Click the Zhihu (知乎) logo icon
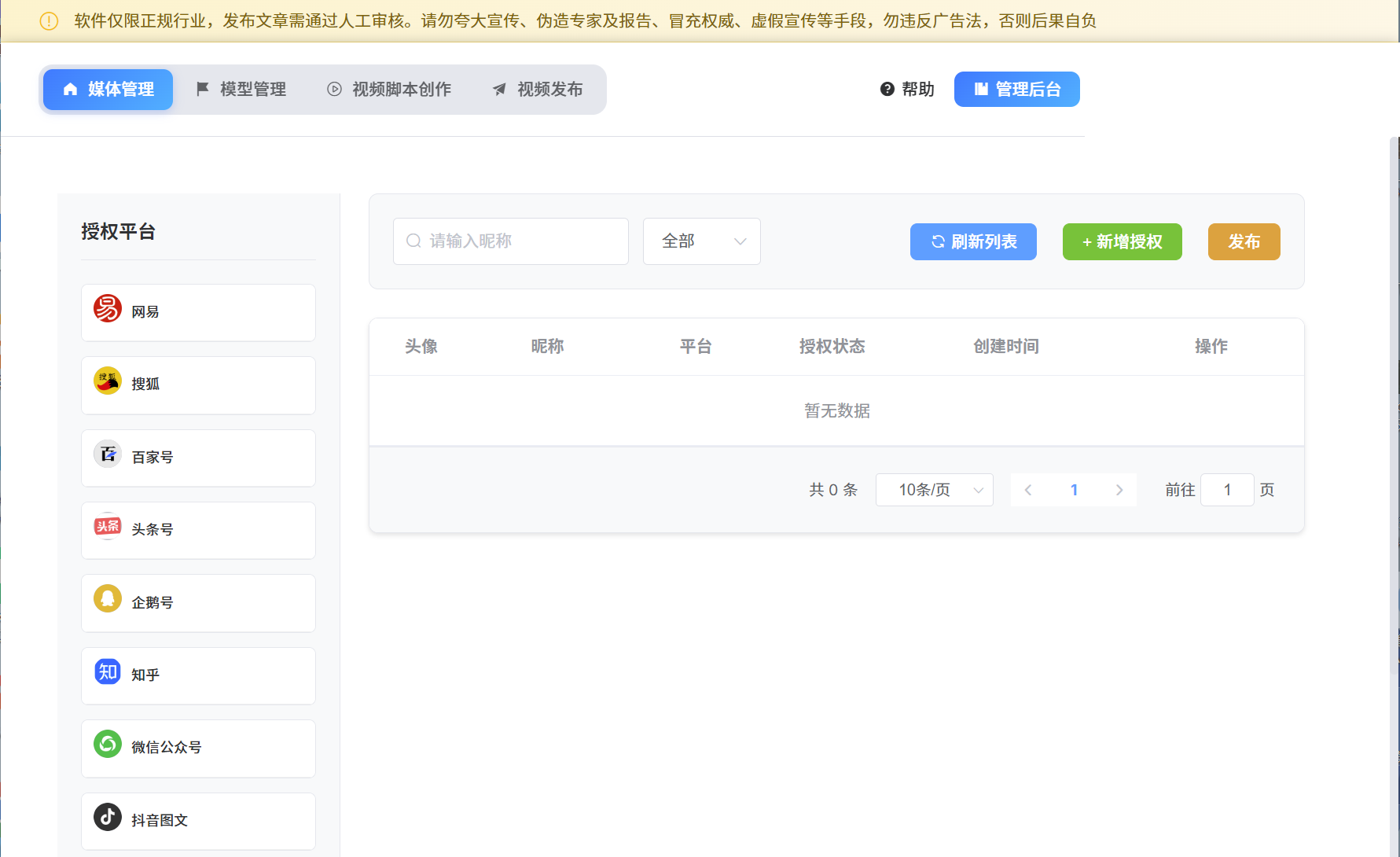 tap(108, 671)
